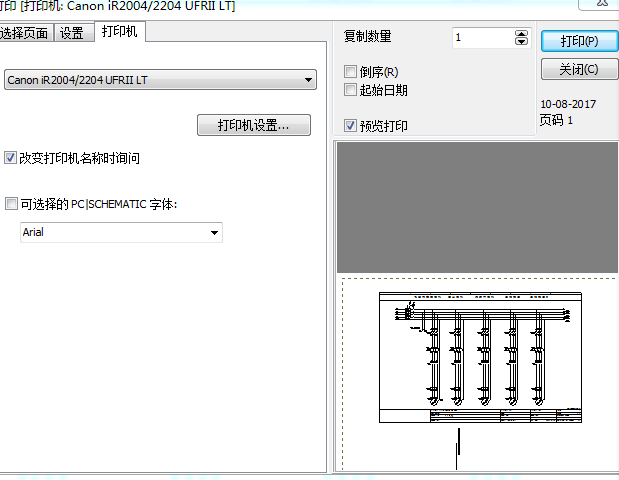Screen dimensions: 619x480
Task: Check the 起始日期 option
Action: coord(350,90)
